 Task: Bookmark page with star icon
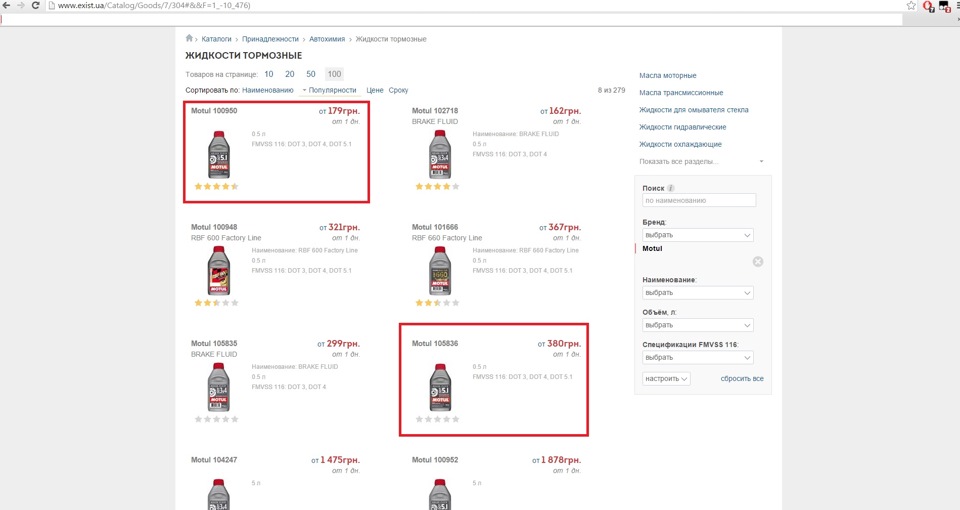tap(911, 6)
